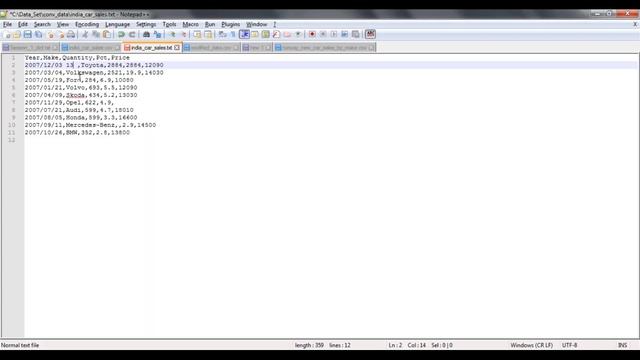Click the Paste toolbar icon
640x360 pixels.
pos(107,34)
